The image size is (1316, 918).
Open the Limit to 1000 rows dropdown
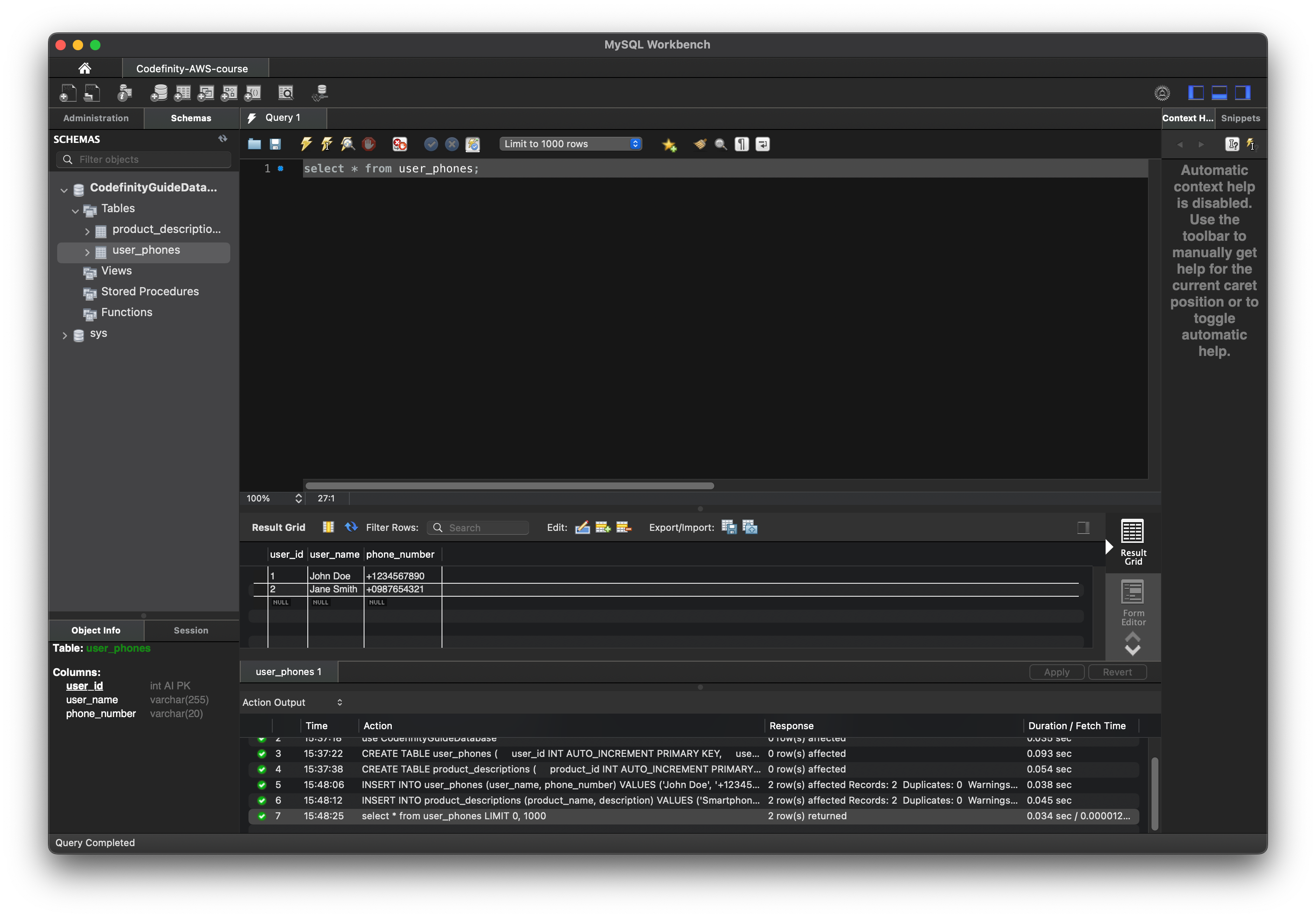(570, 144)
